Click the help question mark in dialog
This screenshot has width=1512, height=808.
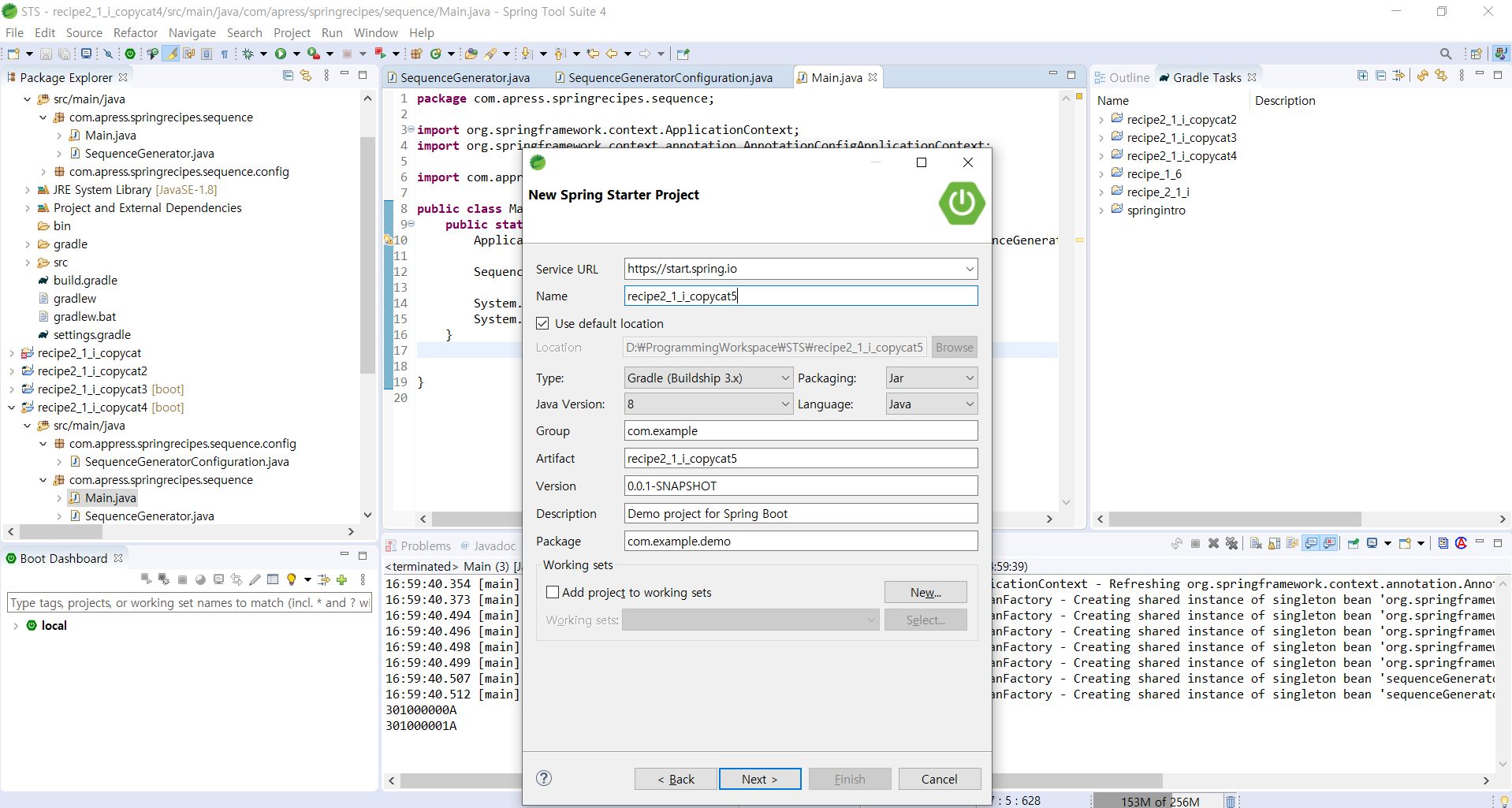544,778
